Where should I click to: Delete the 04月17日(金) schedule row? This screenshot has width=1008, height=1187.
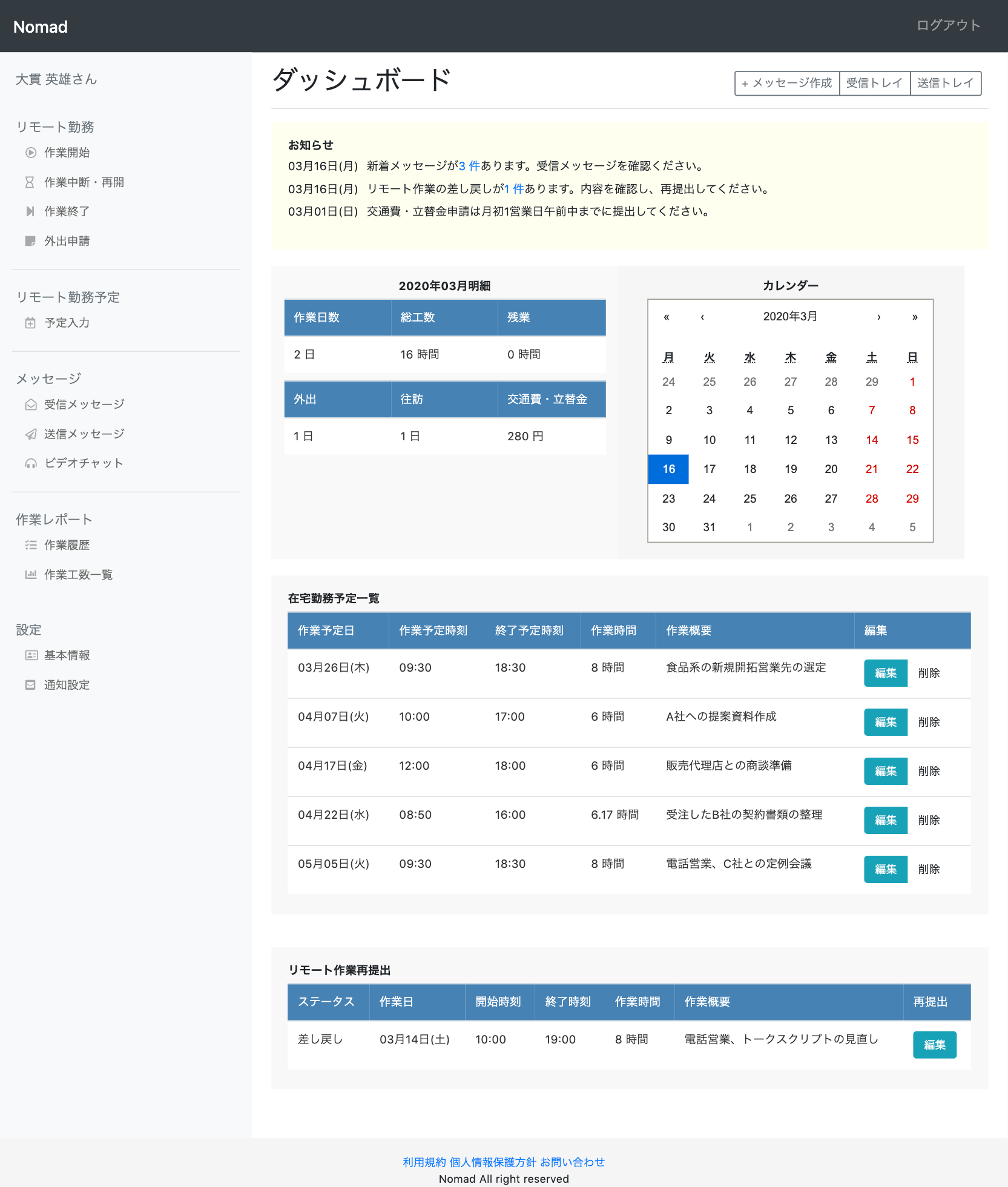click(929, 771)
